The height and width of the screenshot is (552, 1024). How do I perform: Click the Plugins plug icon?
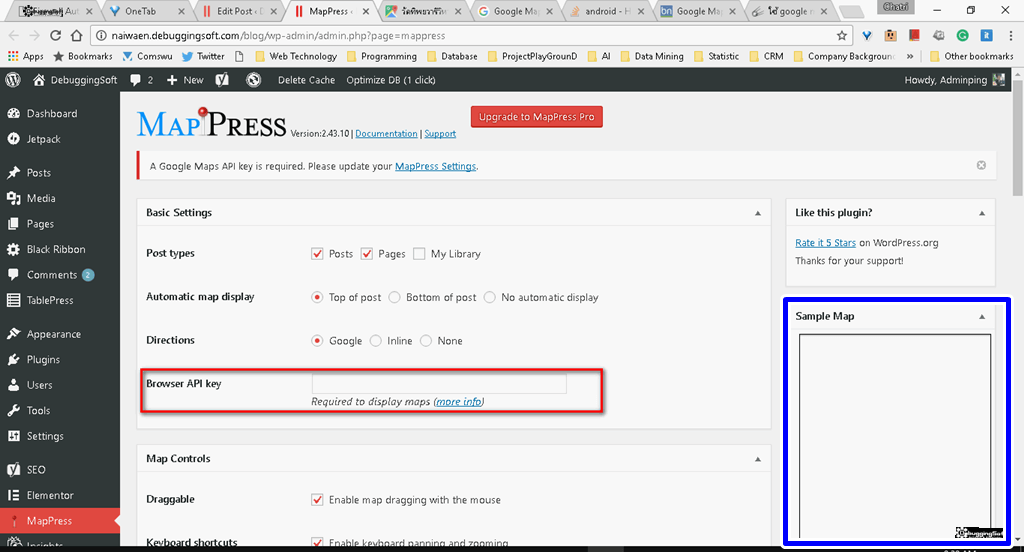tap(13, 359)
